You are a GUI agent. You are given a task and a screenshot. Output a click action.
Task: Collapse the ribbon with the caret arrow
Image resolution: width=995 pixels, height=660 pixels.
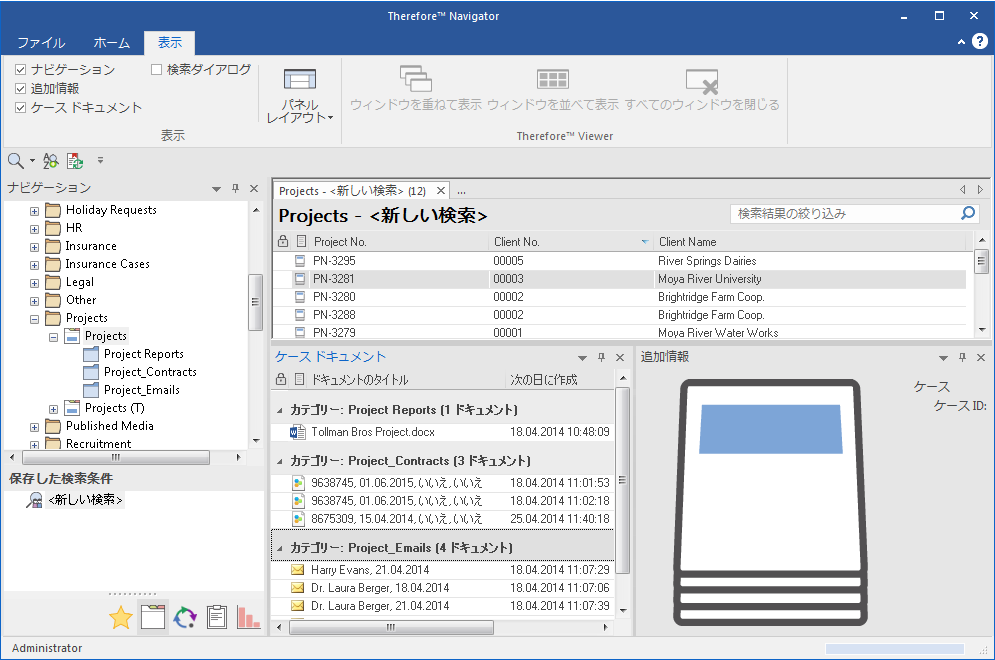(x=961, y=42)
